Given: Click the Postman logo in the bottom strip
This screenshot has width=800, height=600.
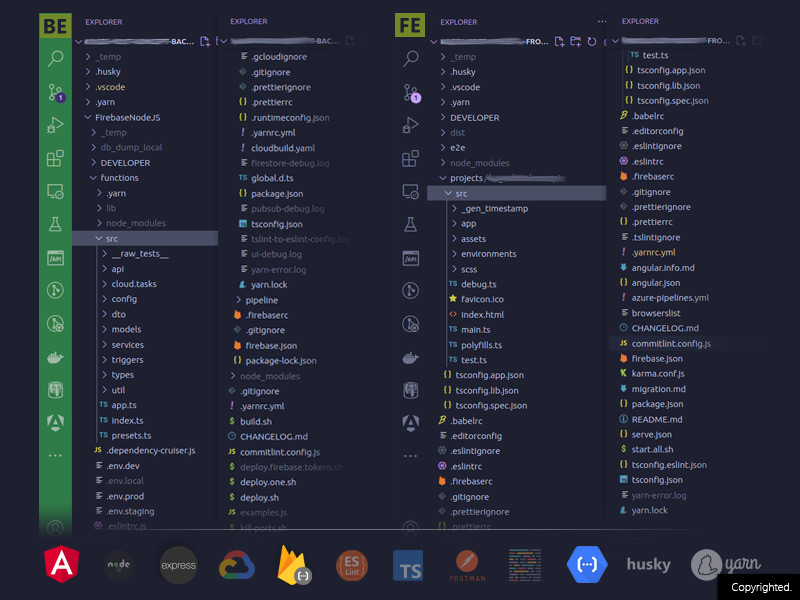Looking at the screenshot, I should click(469, 565).
